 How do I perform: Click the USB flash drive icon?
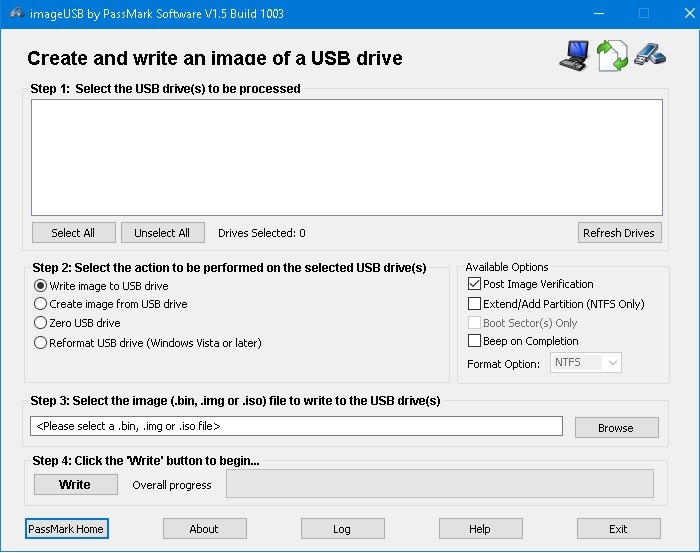point(650,54)
